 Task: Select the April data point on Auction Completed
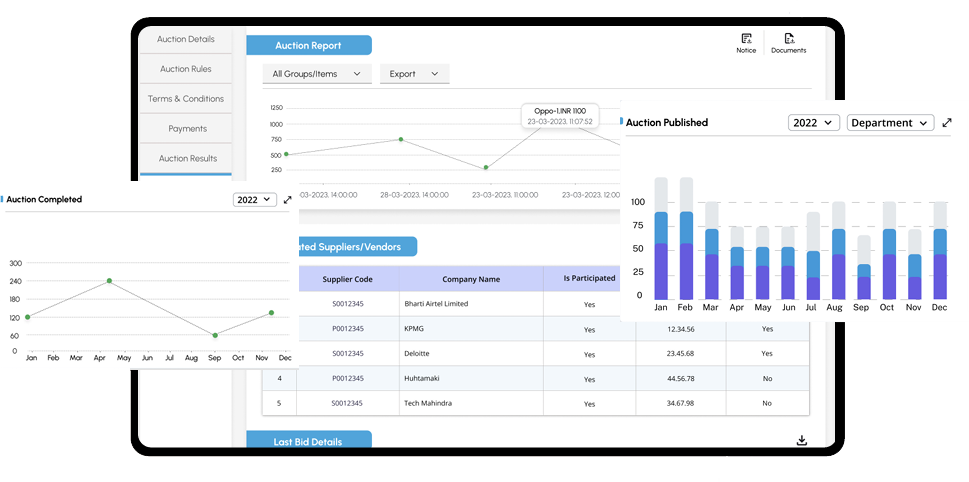(109, 281)
